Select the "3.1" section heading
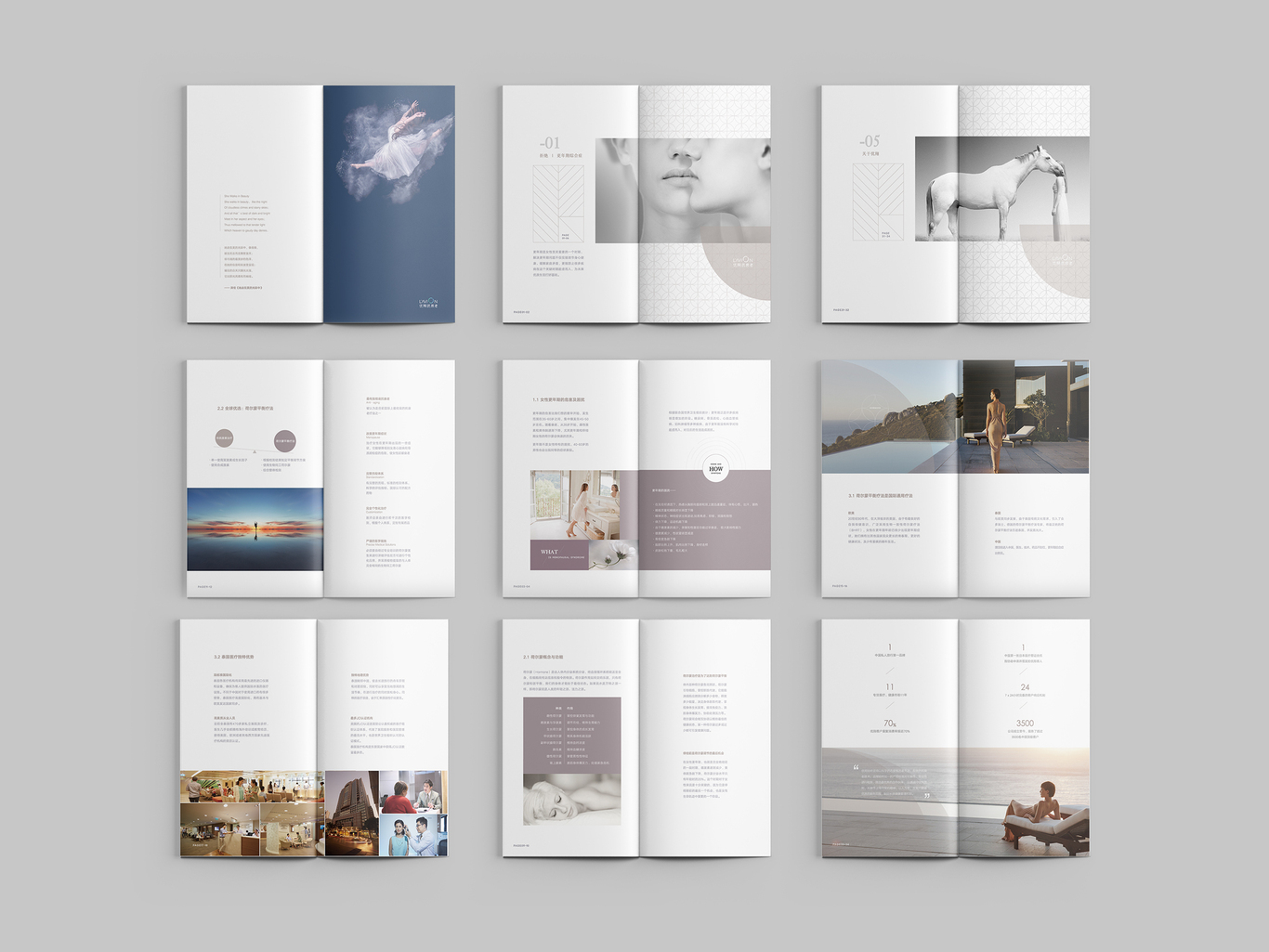The image size is (1269, 952). point(880,496)
